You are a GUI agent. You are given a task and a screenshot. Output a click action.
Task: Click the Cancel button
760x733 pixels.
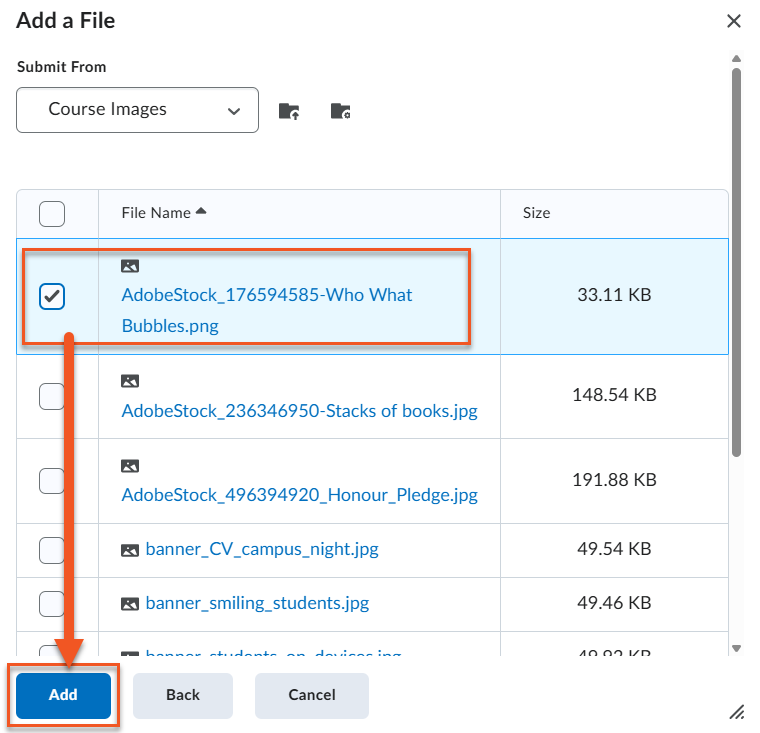click(x=311, y=695)
